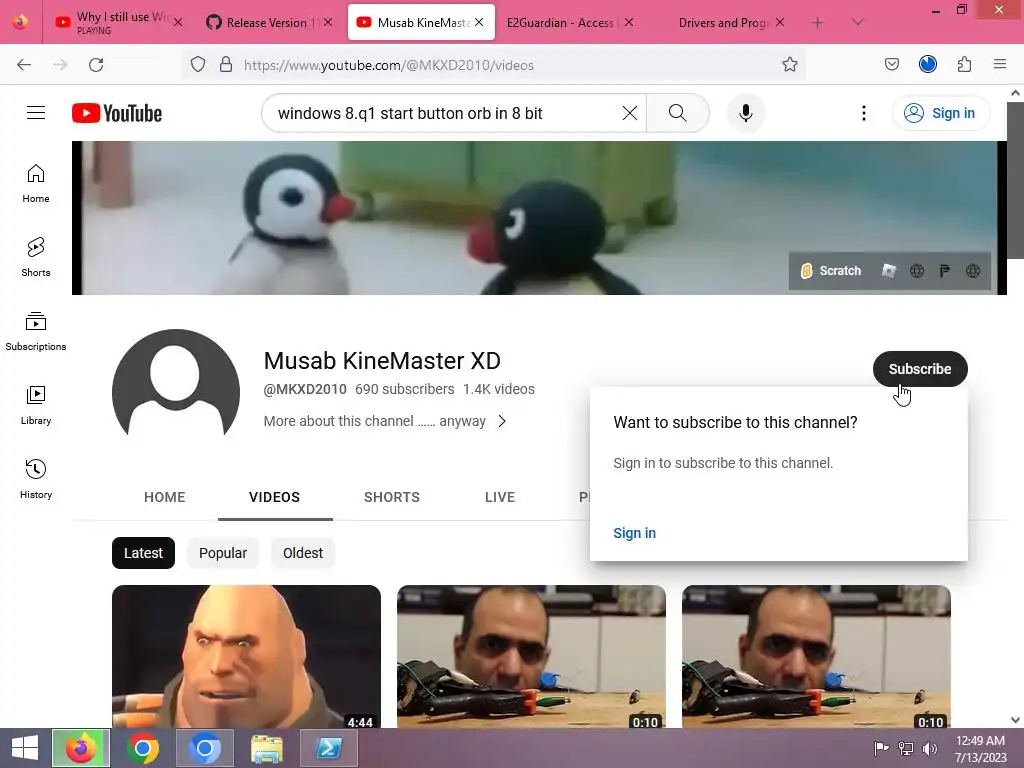Open YouTube settings three-dot menu
This screenshot has width=1024, height=768.
(x=863, y=113)
